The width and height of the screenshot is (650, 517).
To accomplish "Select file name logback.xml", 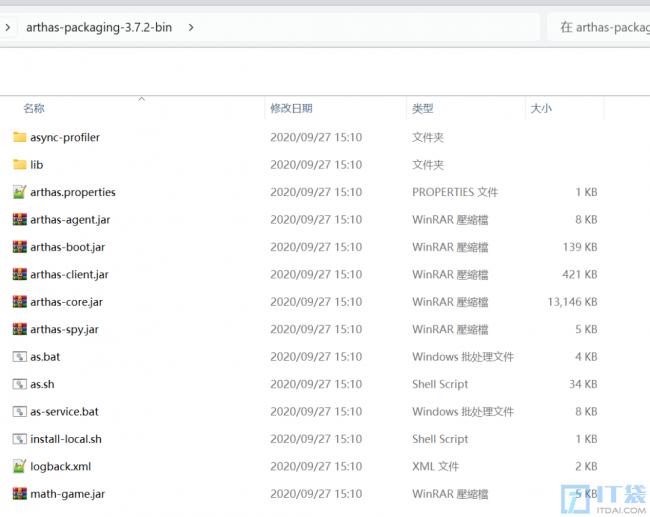I will tap(61, 466).
